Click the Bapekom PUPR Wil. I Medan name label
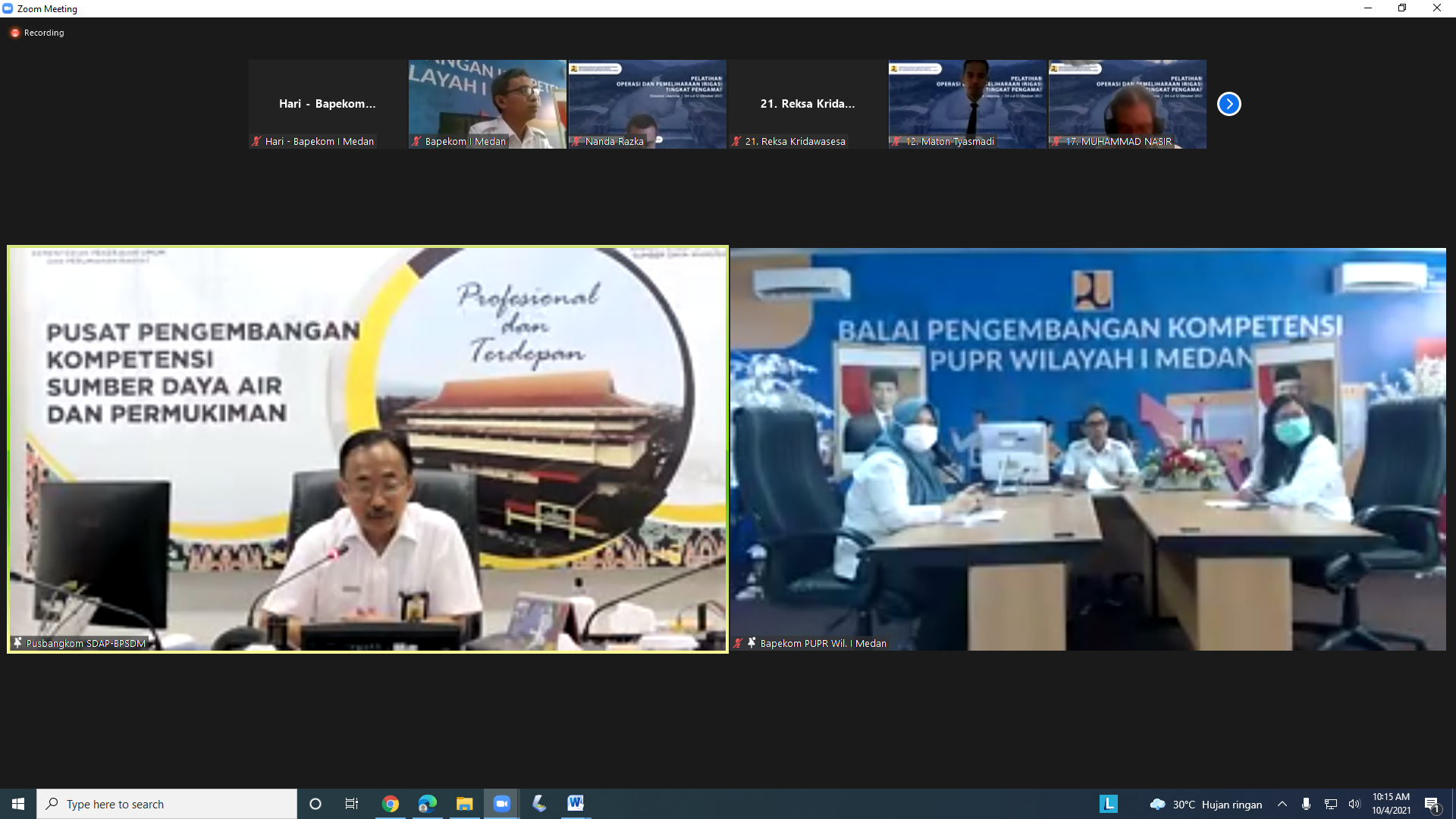 coord(824,643)
